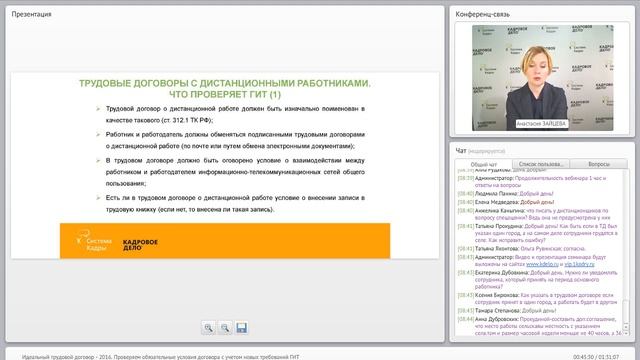Click the slide title about дистанционными работниками
The width and height of the screenshot is (640, 360).
(225, 89)
